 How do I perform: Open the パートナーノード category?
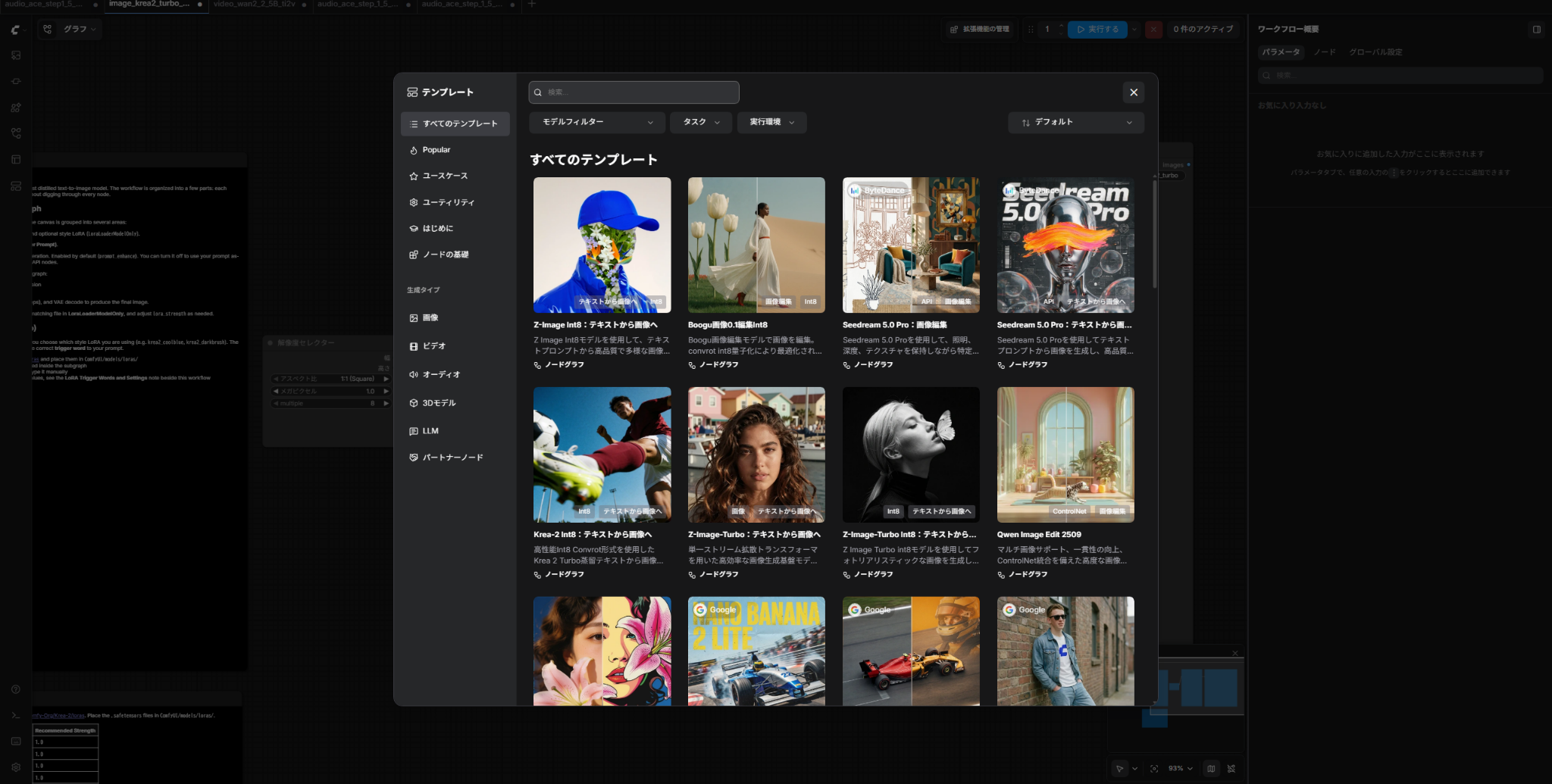tap(455, 458)
